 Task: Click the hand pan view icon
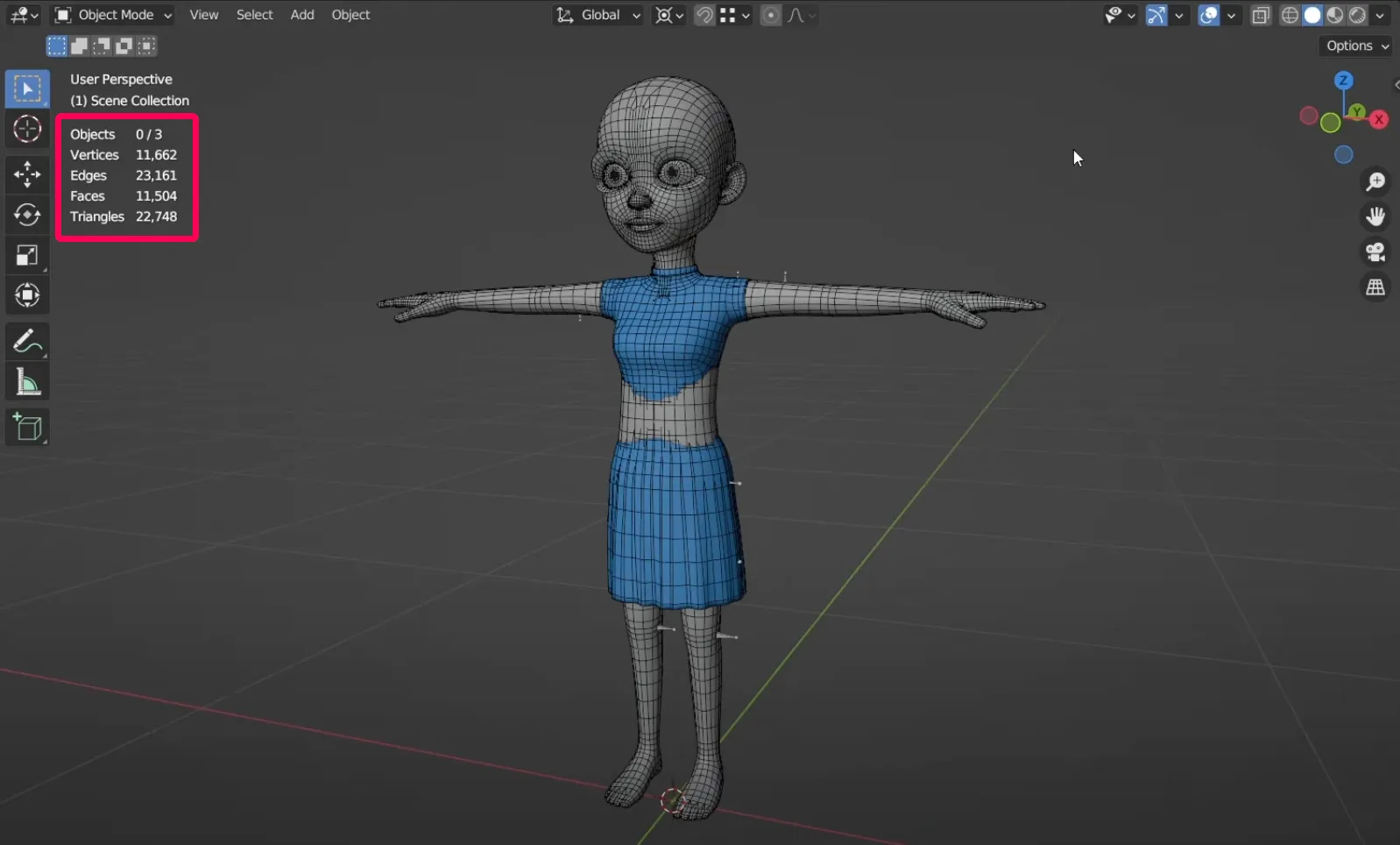(1375, 217)
